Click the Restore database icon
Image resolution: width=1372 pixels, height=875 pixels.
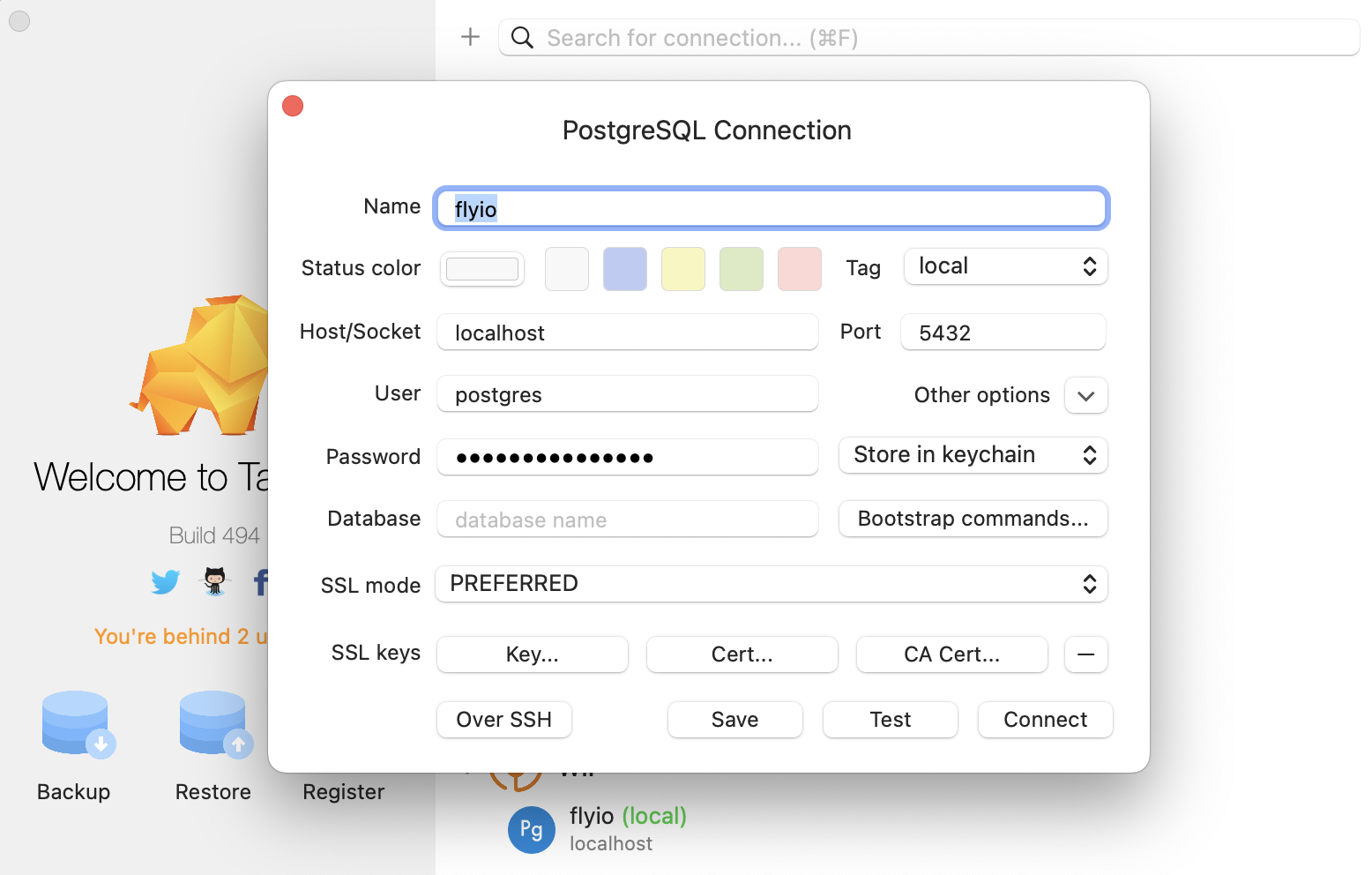[215, 724]
